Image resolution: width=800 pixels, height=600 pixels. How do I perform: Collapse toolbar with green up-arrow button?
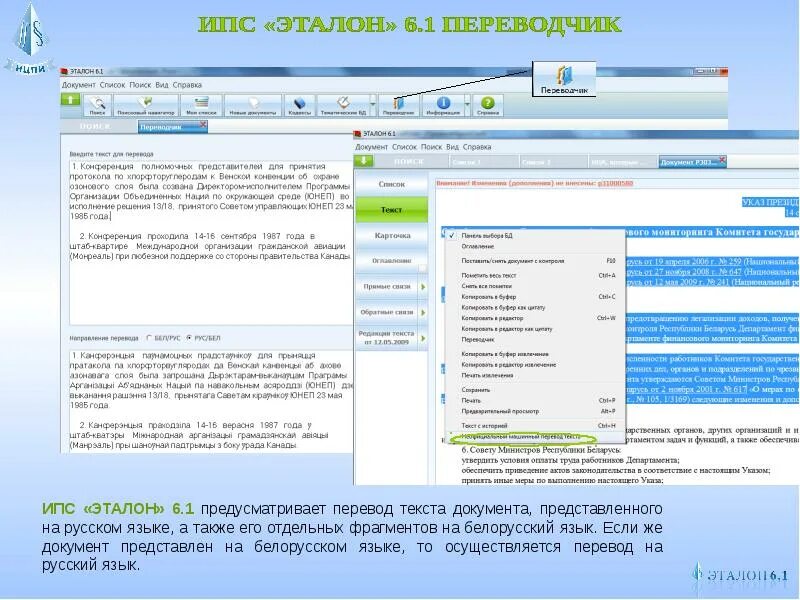coord(70,99)
